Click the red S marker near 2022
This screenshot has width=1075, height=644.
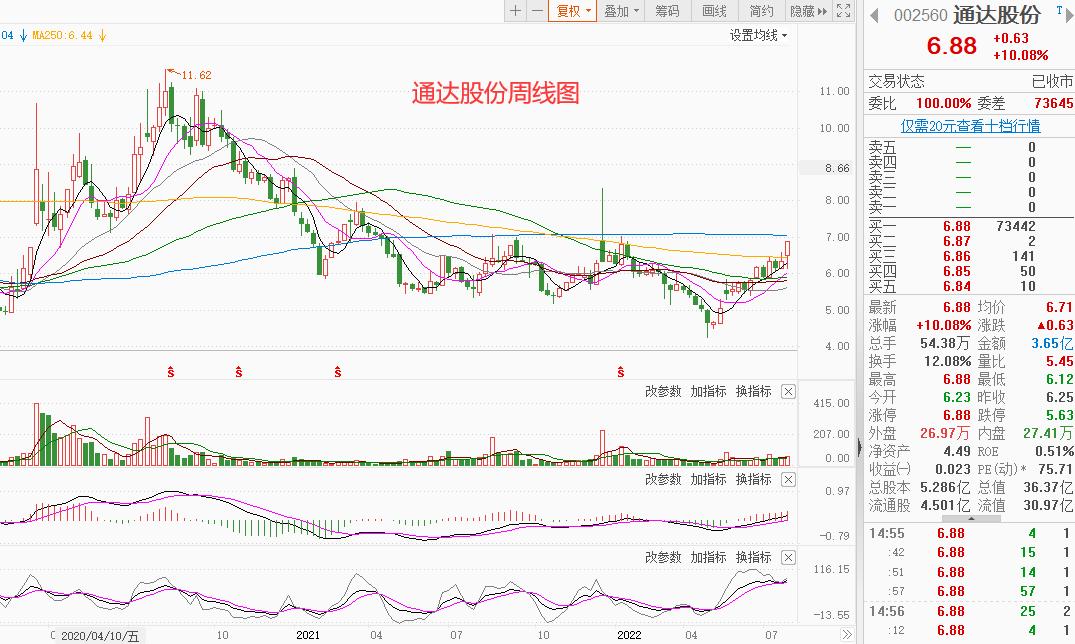tap(620, 372)
